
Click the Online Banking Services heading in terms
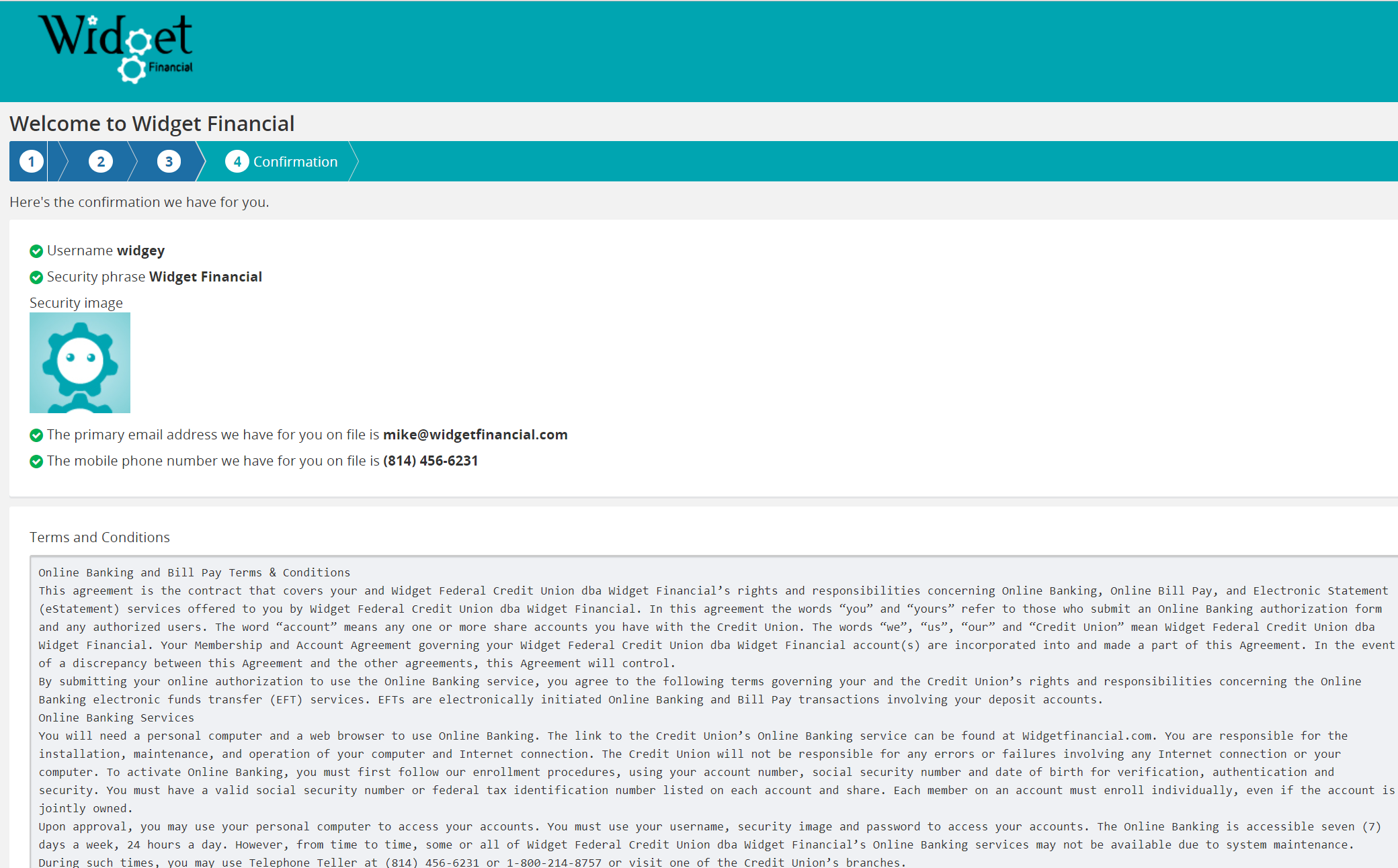click(x=116, y=718)
